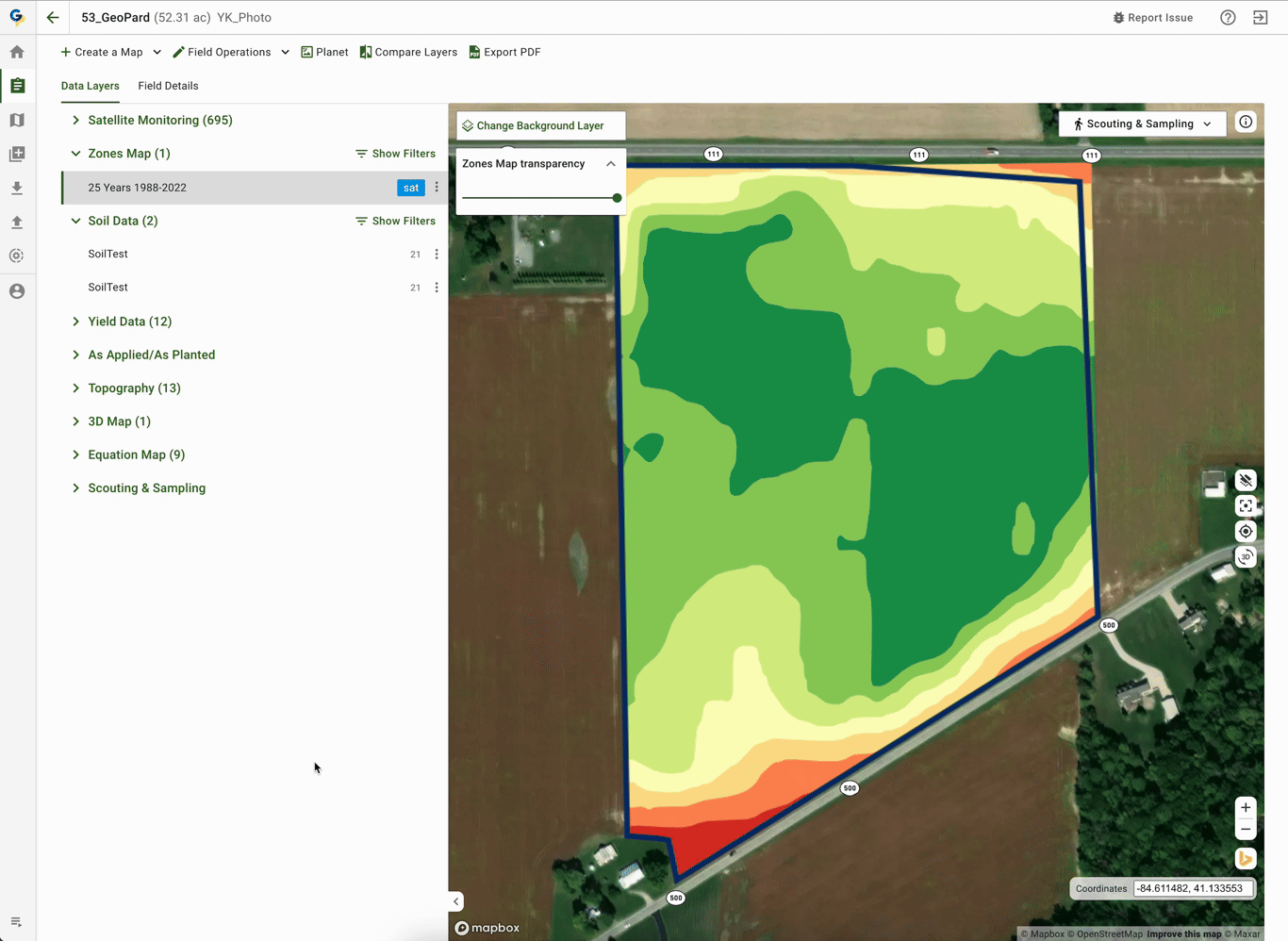The height and width of the screenshot is (941, 1288).
Task: Toggle the 3D map view
Action: tap(1246, 557)
